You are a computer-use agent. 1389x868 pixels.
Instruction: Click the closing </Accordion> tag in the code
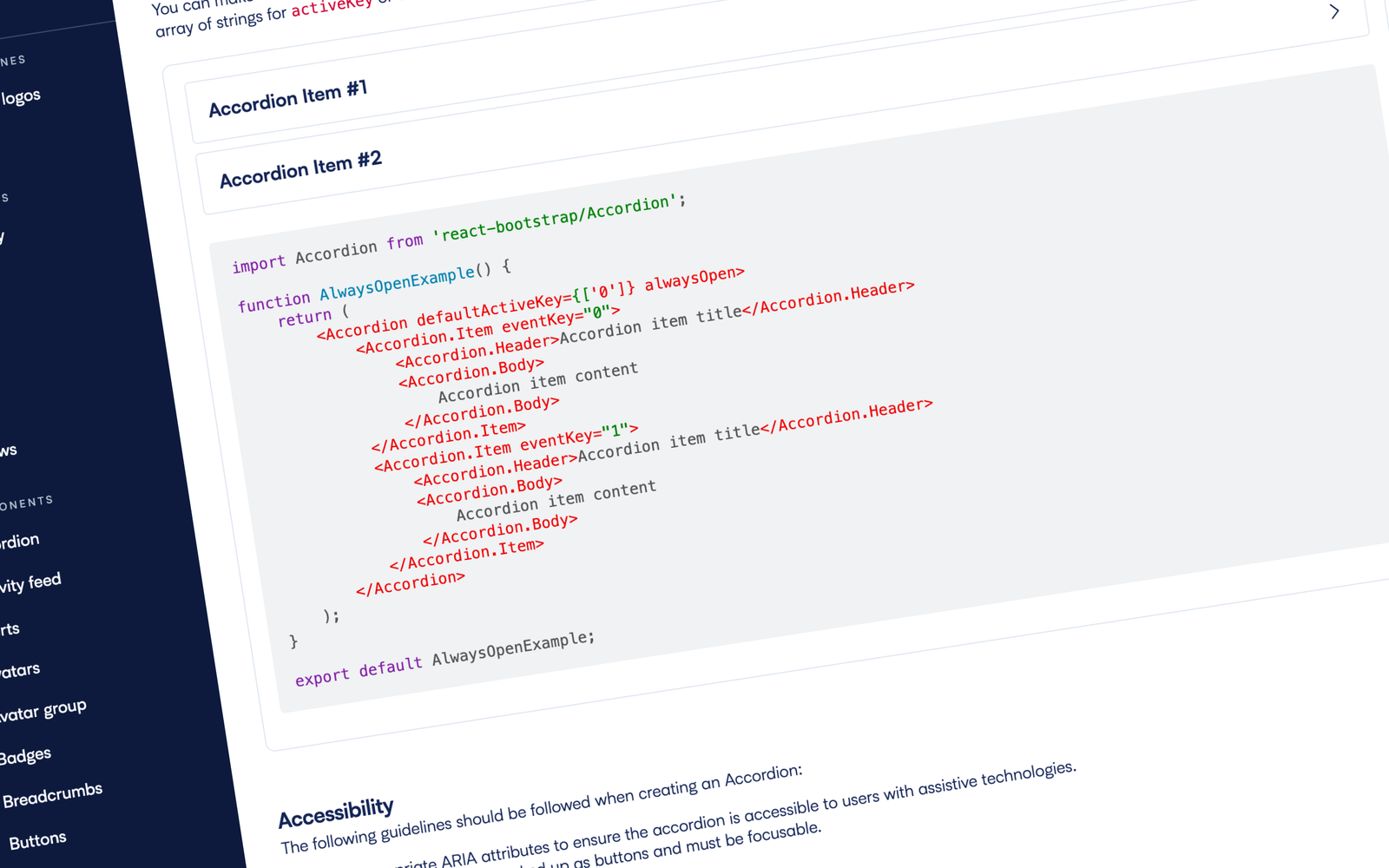click(x=410, y=582)
